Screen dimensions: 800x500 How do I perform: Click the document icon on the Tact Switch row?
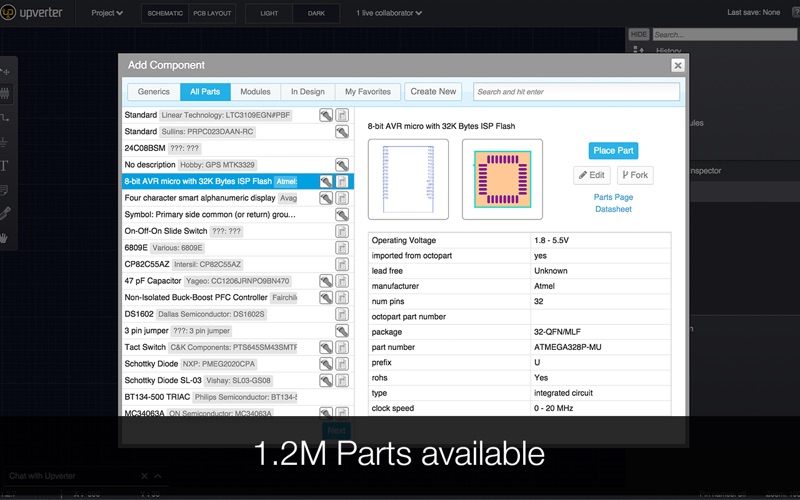(x=342, y=347)
